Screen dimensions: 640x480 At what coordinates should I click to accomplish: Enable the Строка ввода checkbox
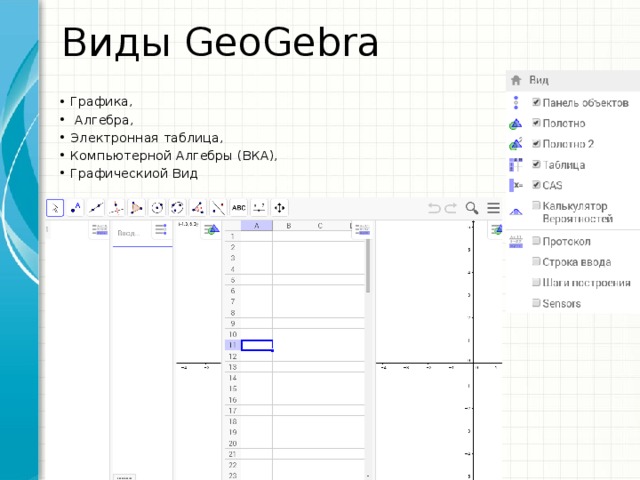pyautogui.click(x=536, y=261)
